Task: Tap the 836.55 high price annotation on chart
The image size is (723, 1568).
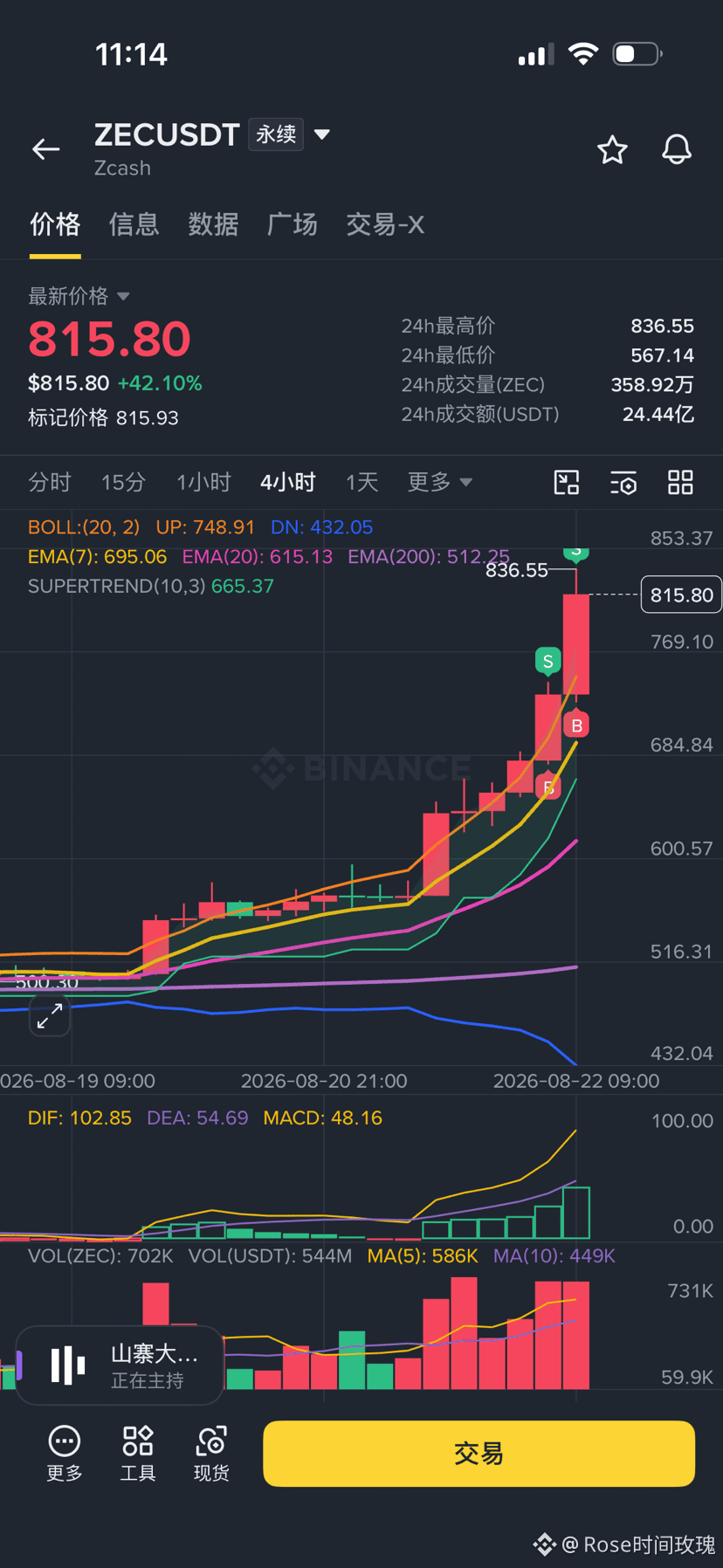Action: click(517, 570)
